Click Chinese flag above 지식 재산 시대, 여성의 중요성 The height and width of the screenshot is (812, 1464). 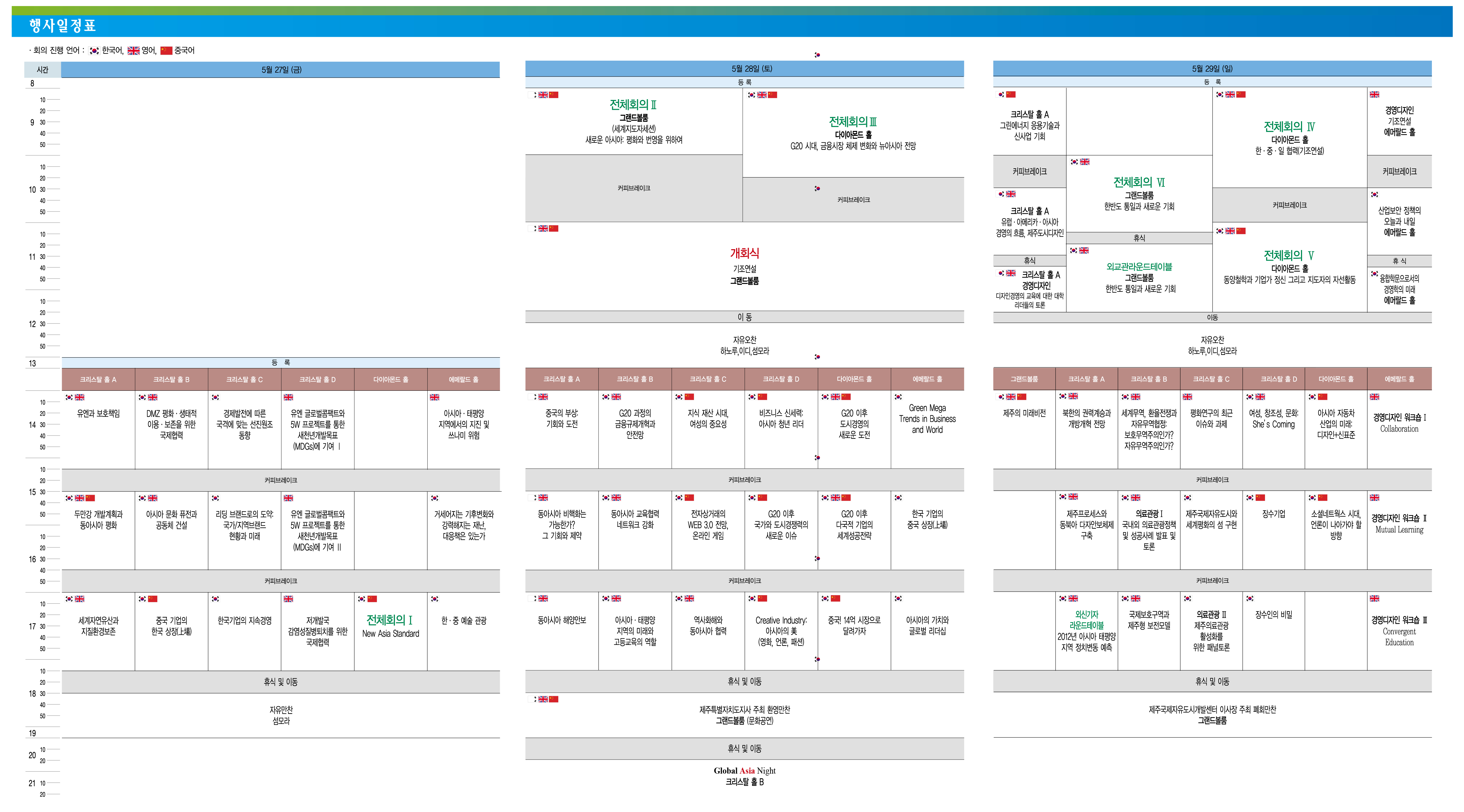coord(689,397)
